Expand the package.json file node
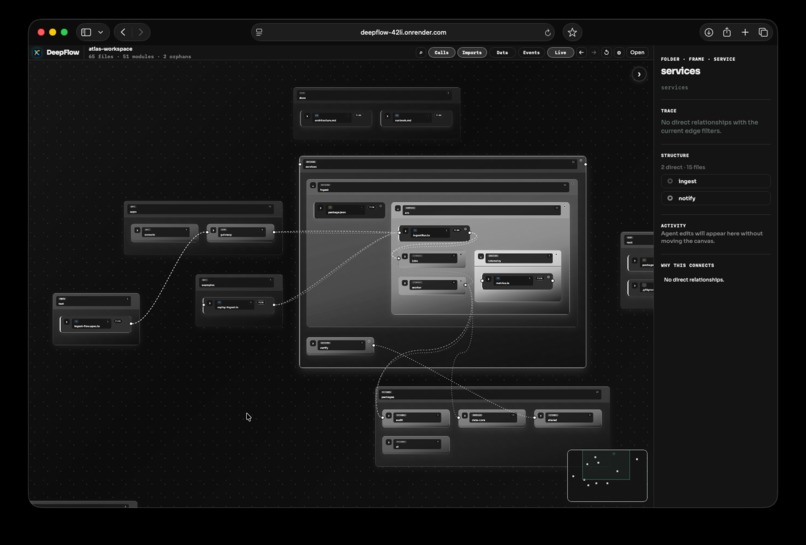 tap(321, 208)
